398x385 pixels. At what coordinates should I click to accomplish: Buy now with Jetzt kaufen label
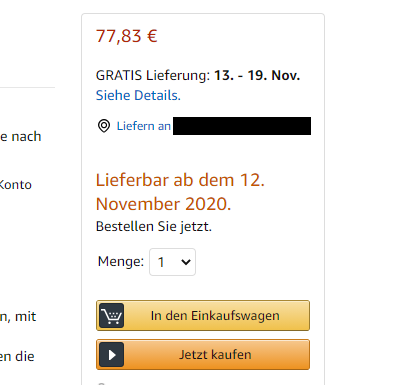click(215, 355)
